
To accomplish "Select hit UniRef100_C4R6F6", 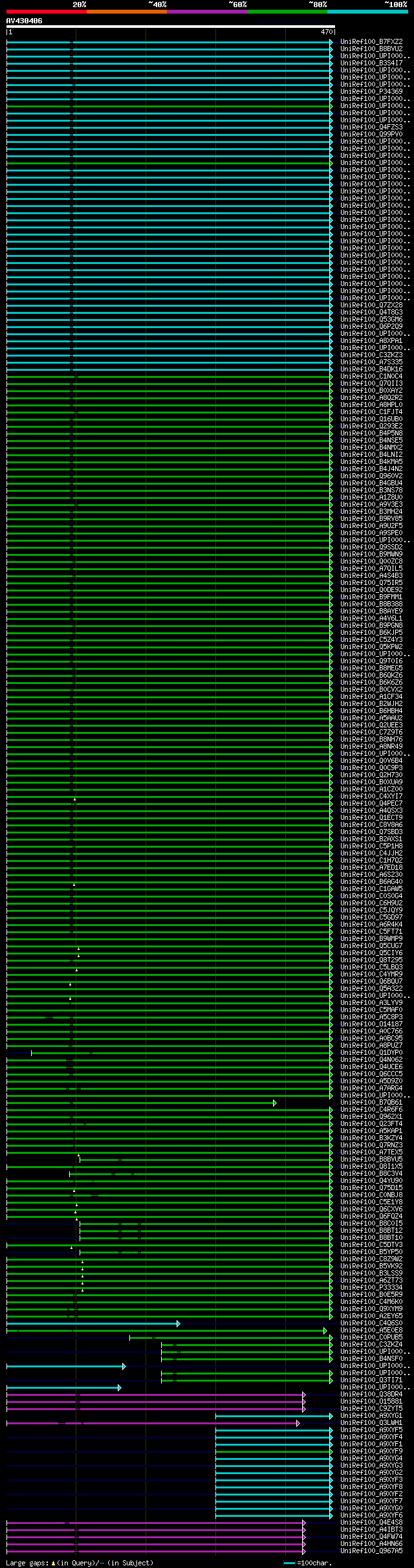I will click(371, 1109).
